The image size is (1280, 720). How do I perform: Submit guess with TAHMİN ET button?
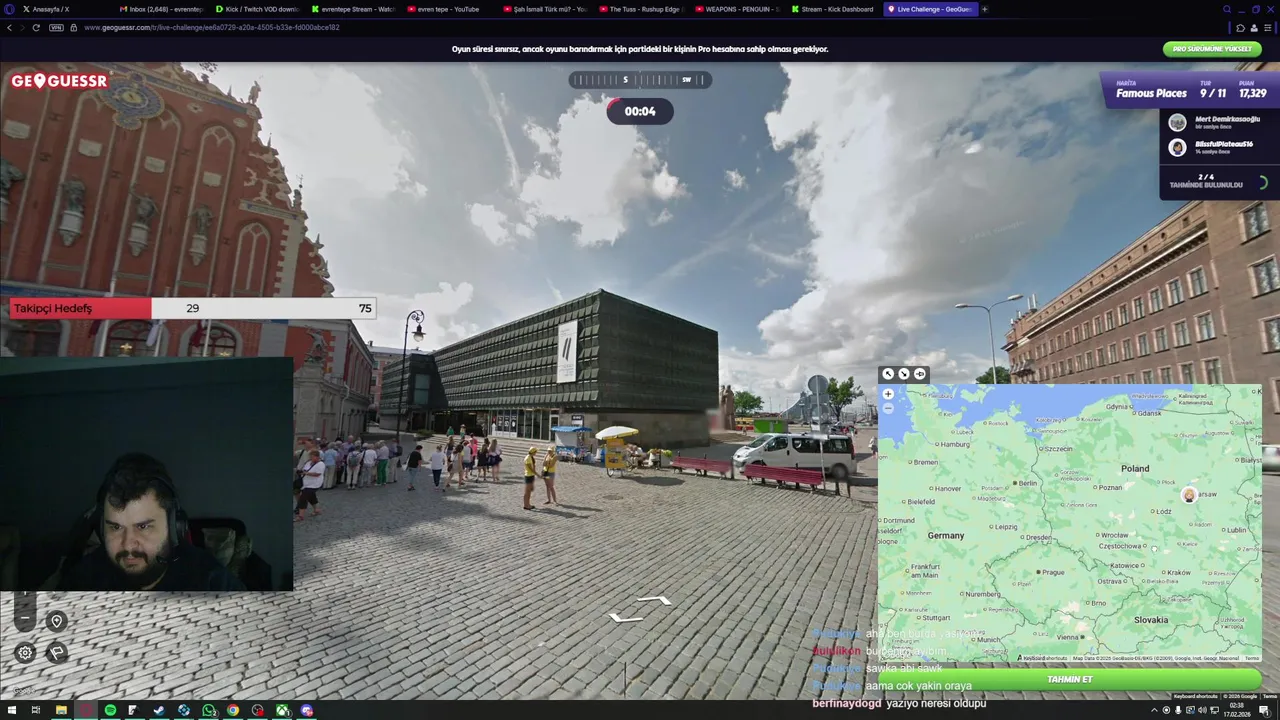pyautogui.click(x=1069, y=679)
